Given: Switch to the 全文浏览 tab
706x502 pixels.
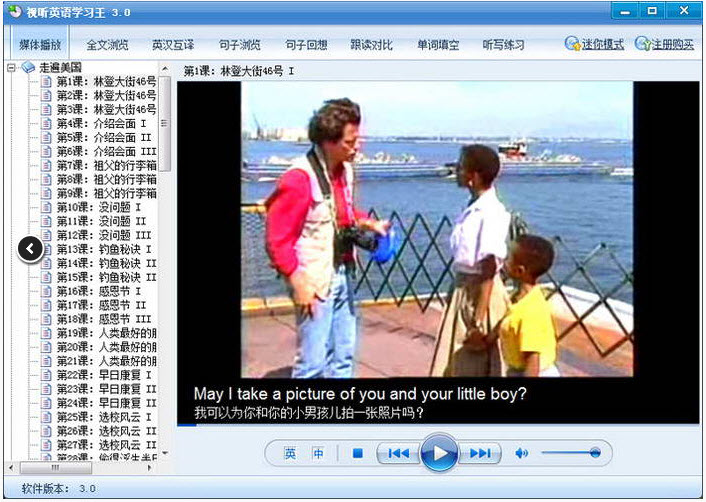Looking at the screenshot, I should click(x=107, y=45).
